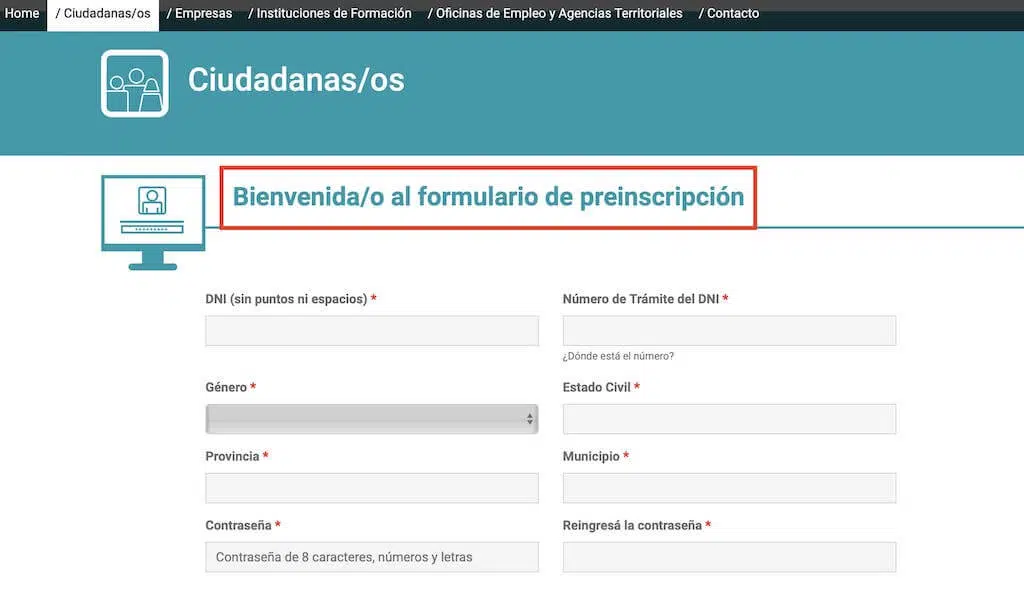Activate the Municipio field
Viewport: 1024px width, 590px height.
pyautogui.click(x=729, y=488)
